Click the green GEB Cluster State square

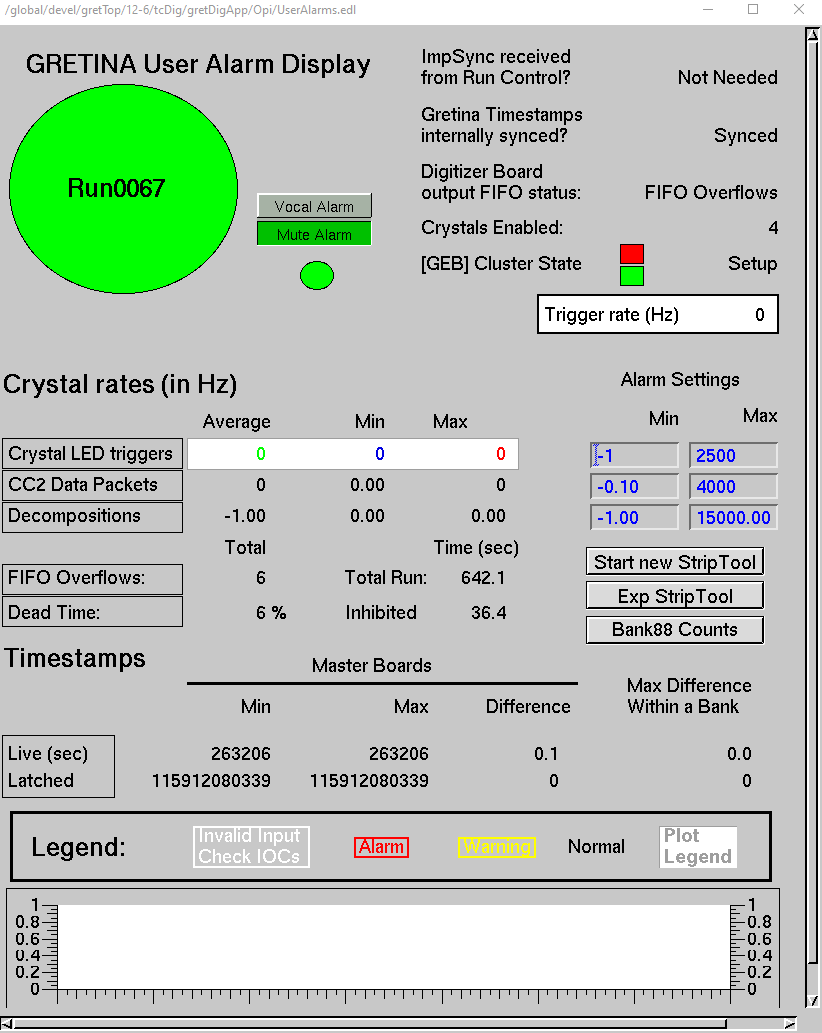coord(632,275)
